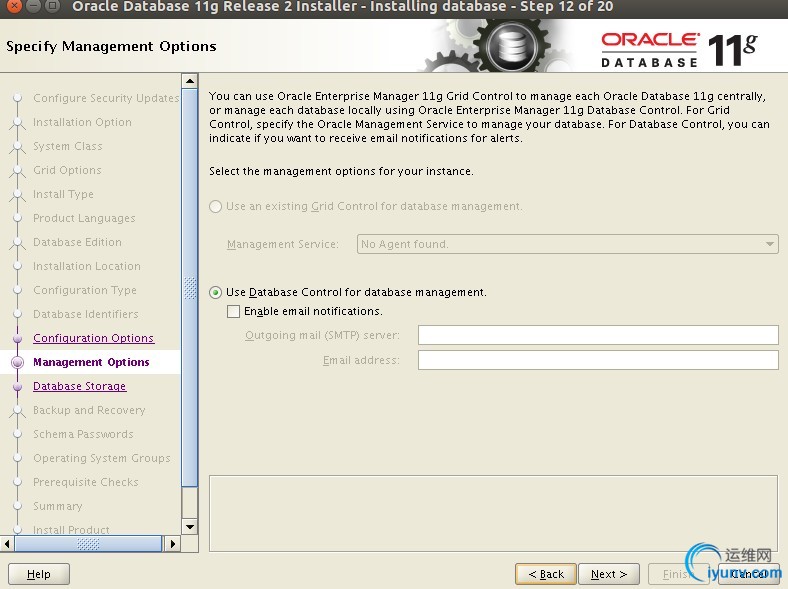788x589 pixels.
Task: Click Database Identifiers step text
Action: pos(86,314)
